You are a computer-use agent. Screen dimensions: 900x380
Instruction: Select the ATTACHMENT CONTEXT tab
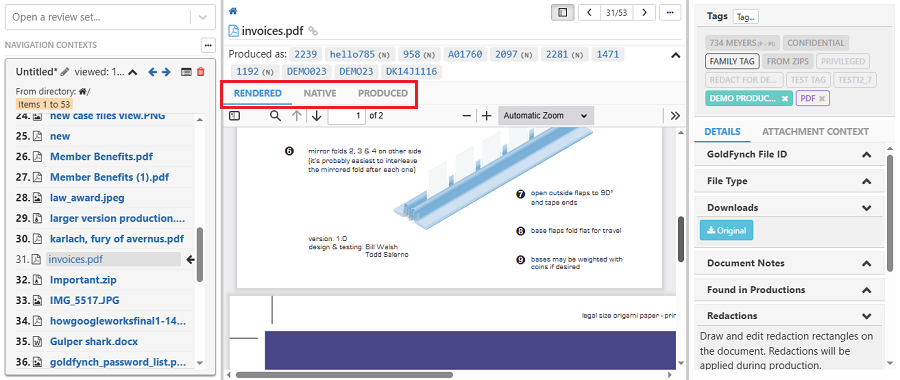tap(815, 131)
